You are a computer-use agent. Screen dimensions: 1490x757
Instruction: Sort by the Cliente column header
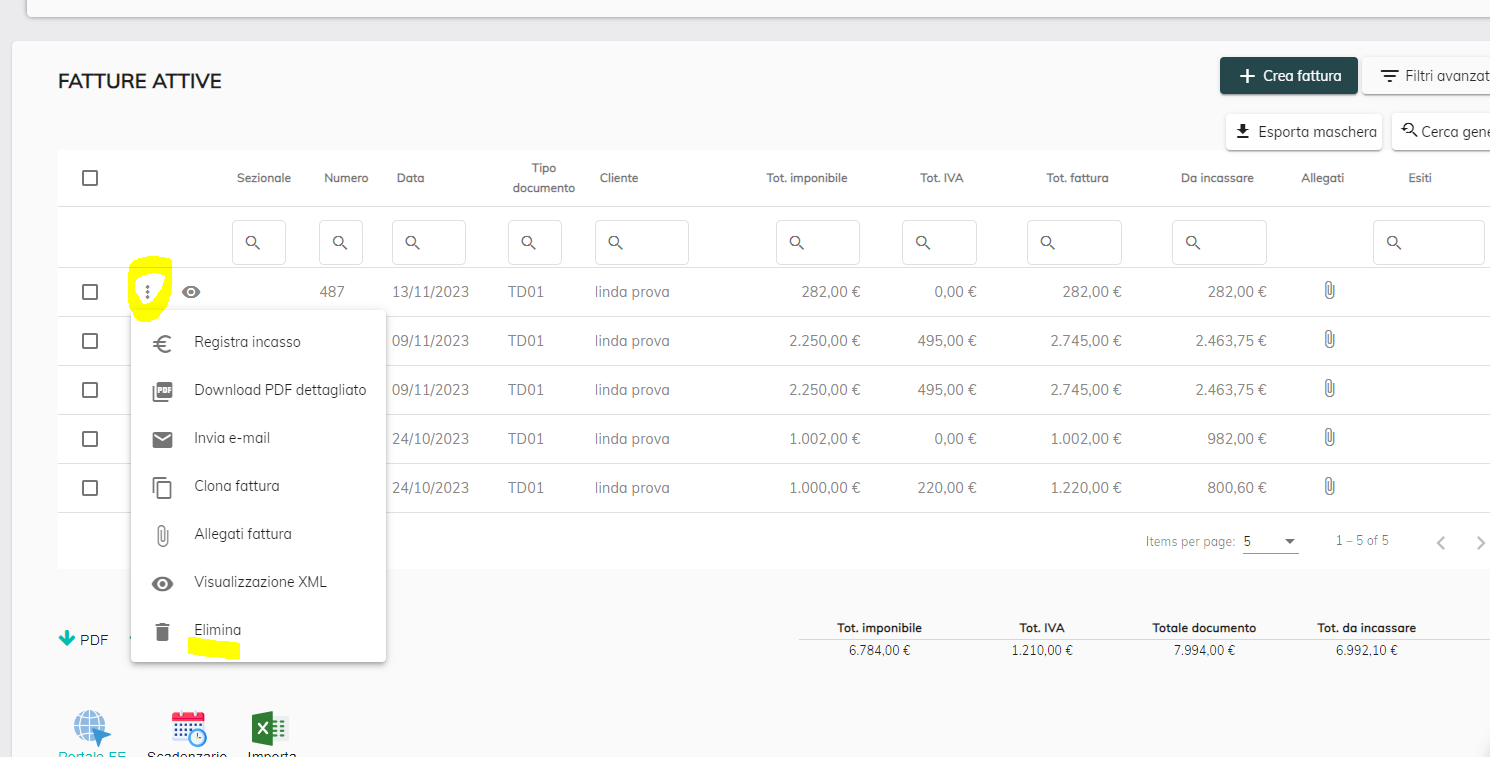(x=619, y=178)
